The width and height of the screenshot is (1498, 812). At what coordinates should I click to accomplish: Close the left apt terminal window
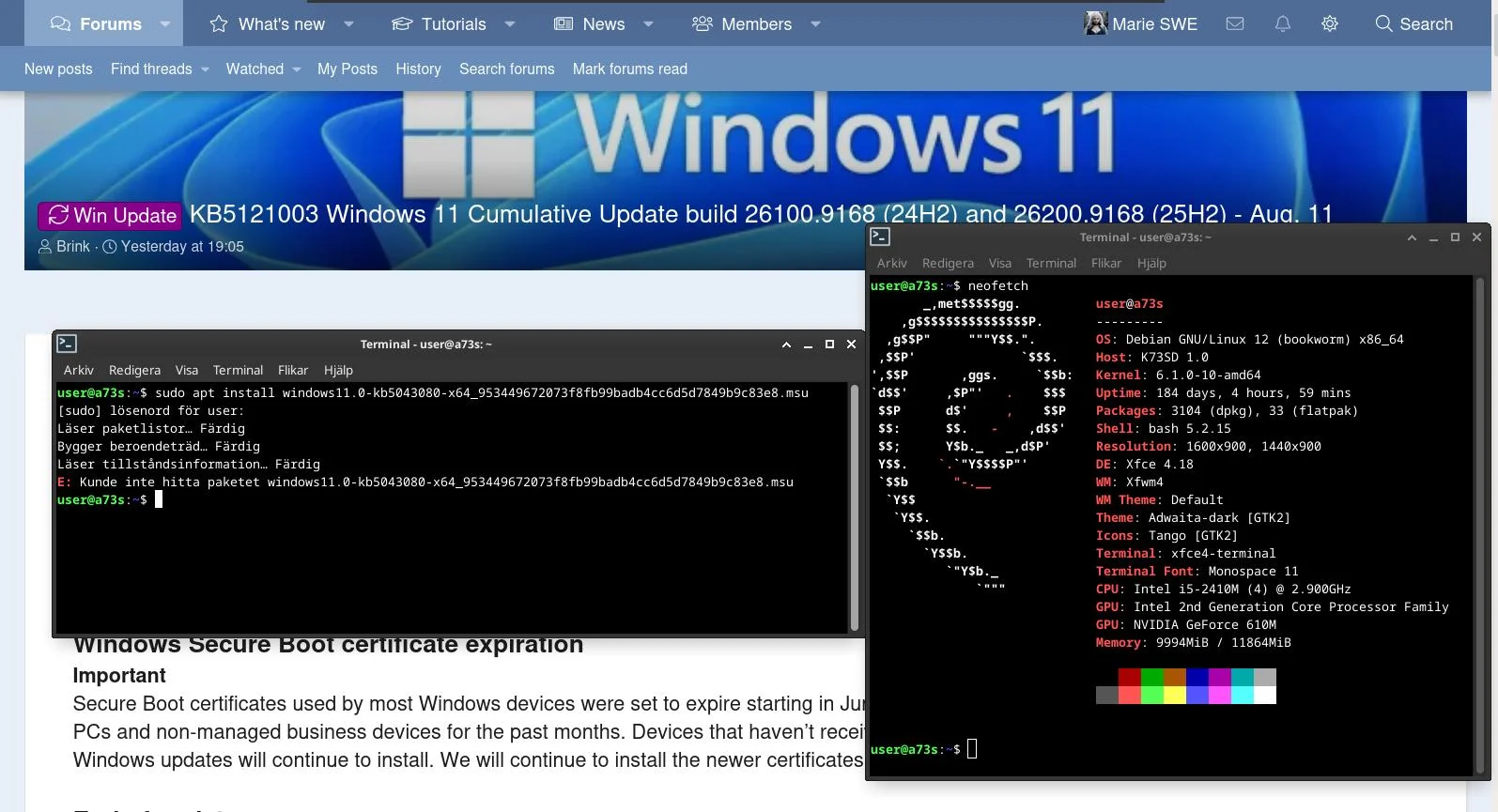click(x=851, y=345)
